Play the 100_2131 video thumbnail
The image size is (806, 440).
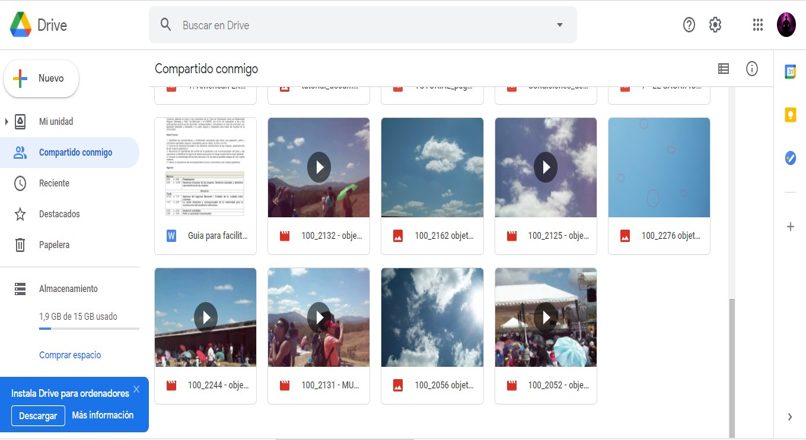pyautogui.click(x=319, y=317)
